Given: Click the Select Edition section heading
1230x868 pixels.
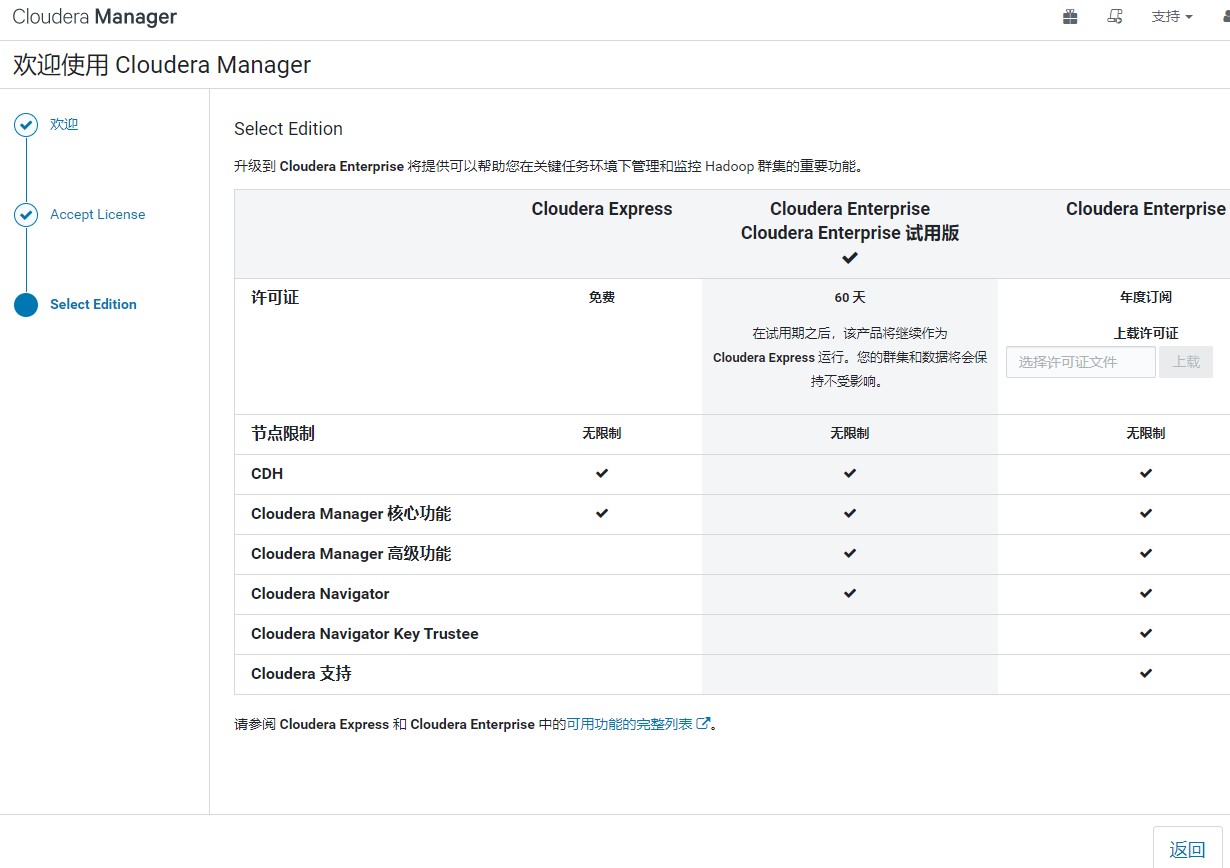Looking at the screenshot, I should (288, 129).
